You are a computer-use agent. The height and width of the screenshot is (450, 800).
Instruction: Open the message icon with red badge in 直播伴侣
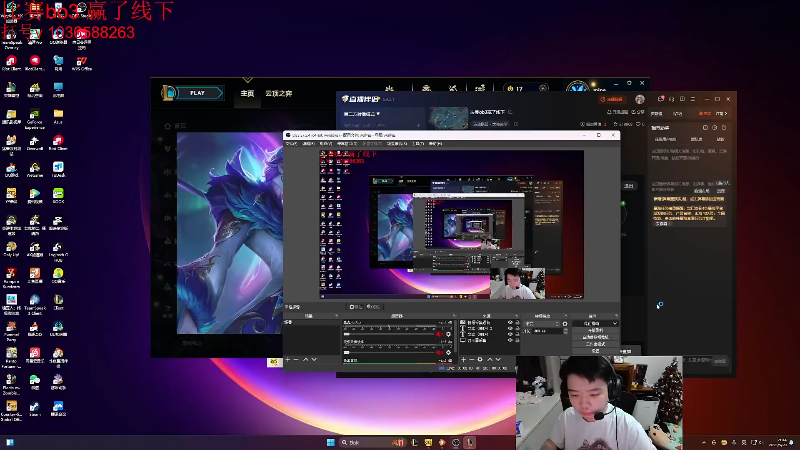coord(661,98)
